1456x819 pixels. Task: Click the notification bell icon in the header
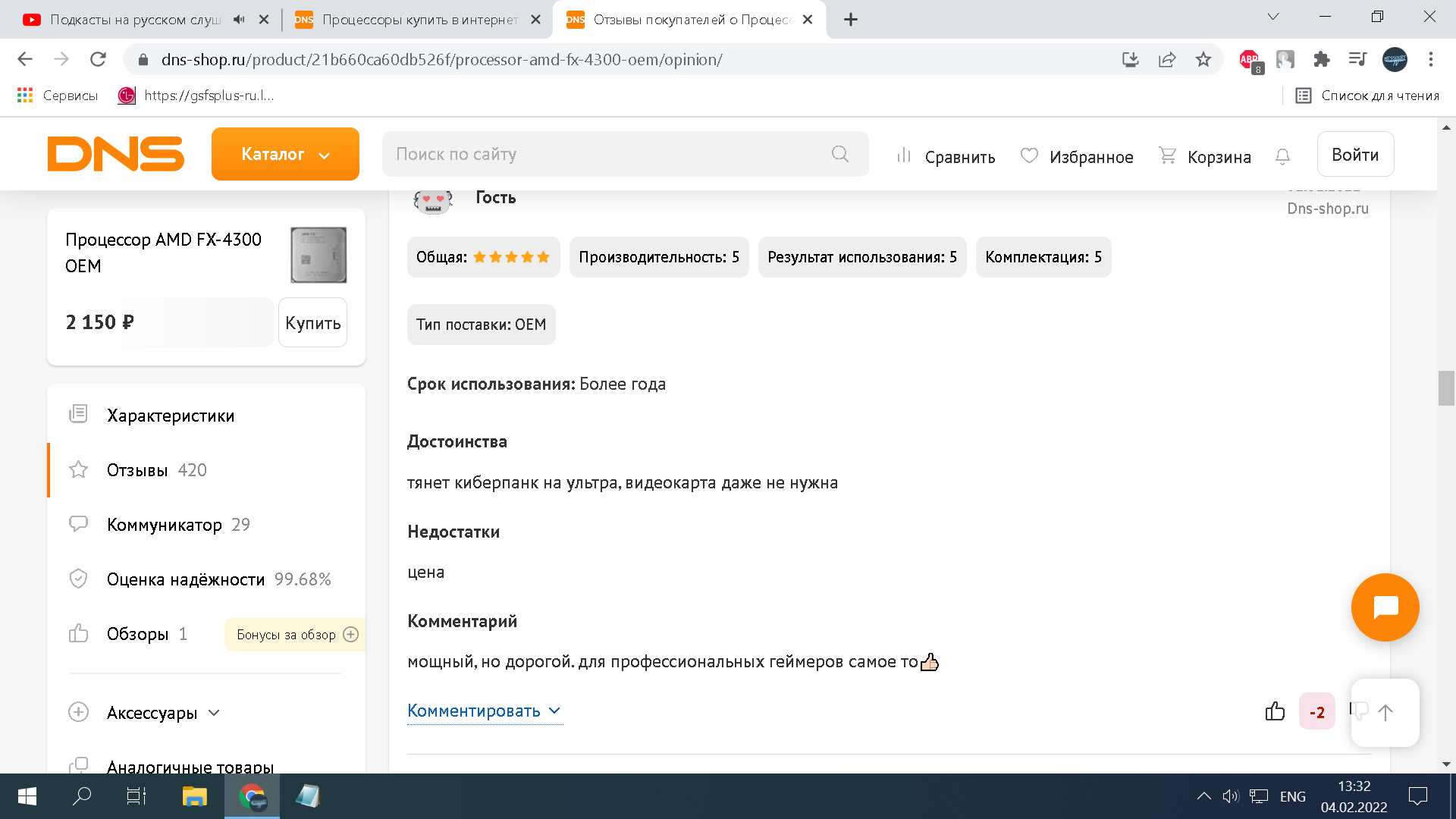click(x=1282, y=156)
